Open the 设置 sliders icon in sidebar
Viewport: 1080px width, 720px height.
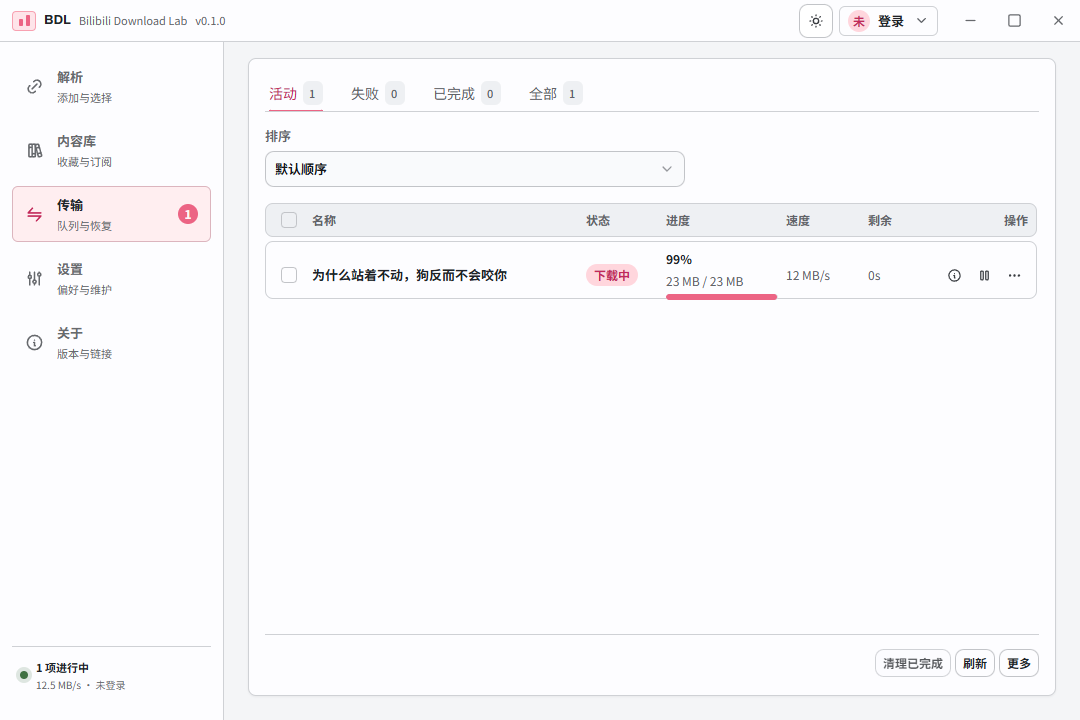click(x=34, y=278)
